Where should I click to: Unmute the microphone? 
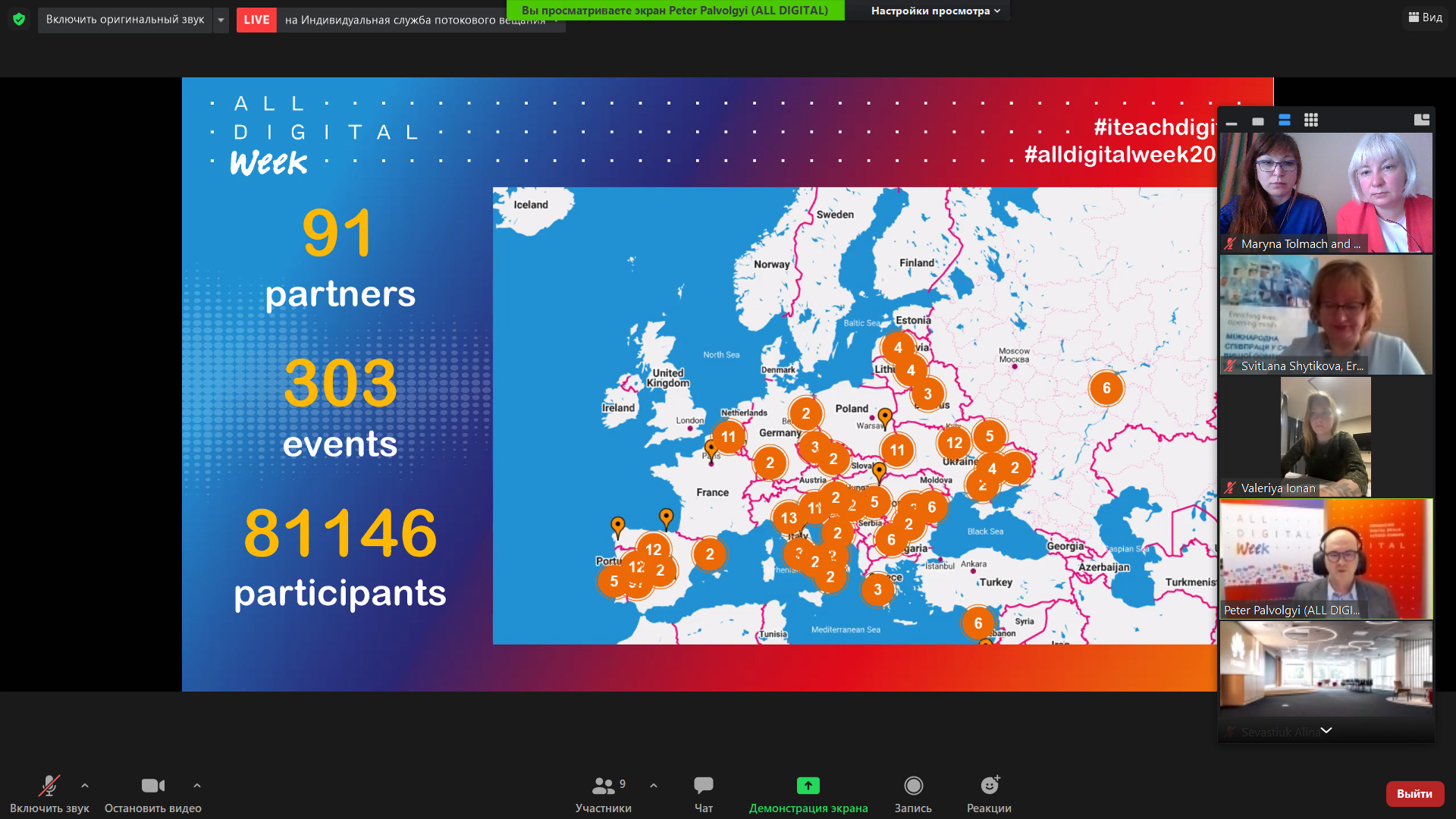(49, 786)
